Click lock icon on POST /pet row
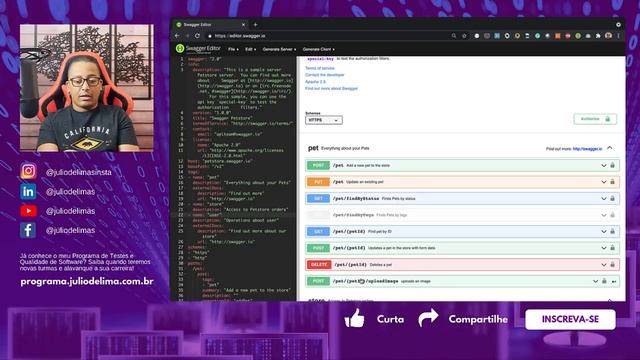This screenshot has width=640, height=360. click(x=612, y=165)
